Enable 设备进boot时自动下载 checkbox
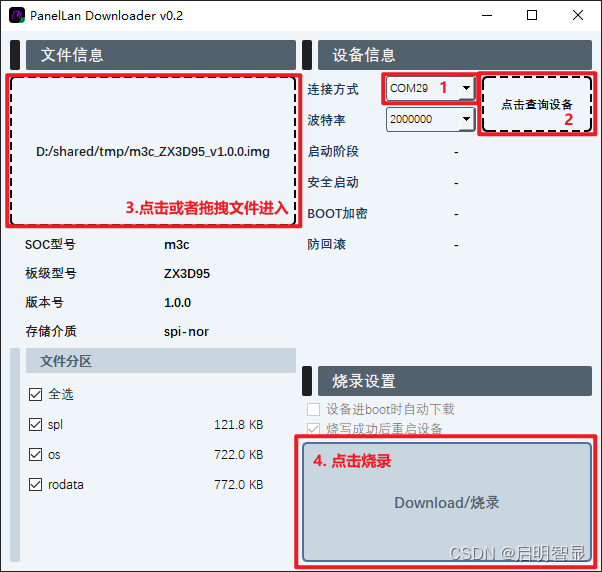Screen dimensions: 602x572 (x=313, y=410)
